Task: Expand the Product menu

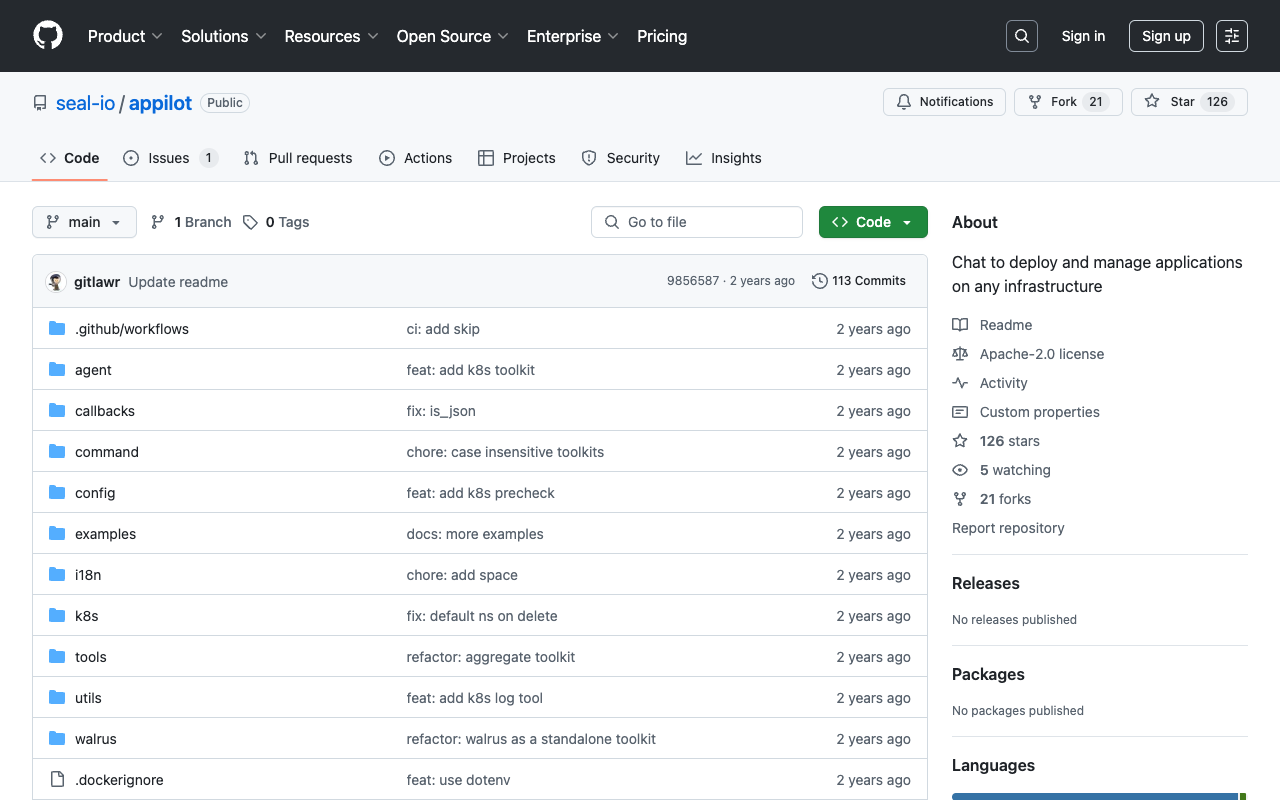Action: tap(125, 36)
